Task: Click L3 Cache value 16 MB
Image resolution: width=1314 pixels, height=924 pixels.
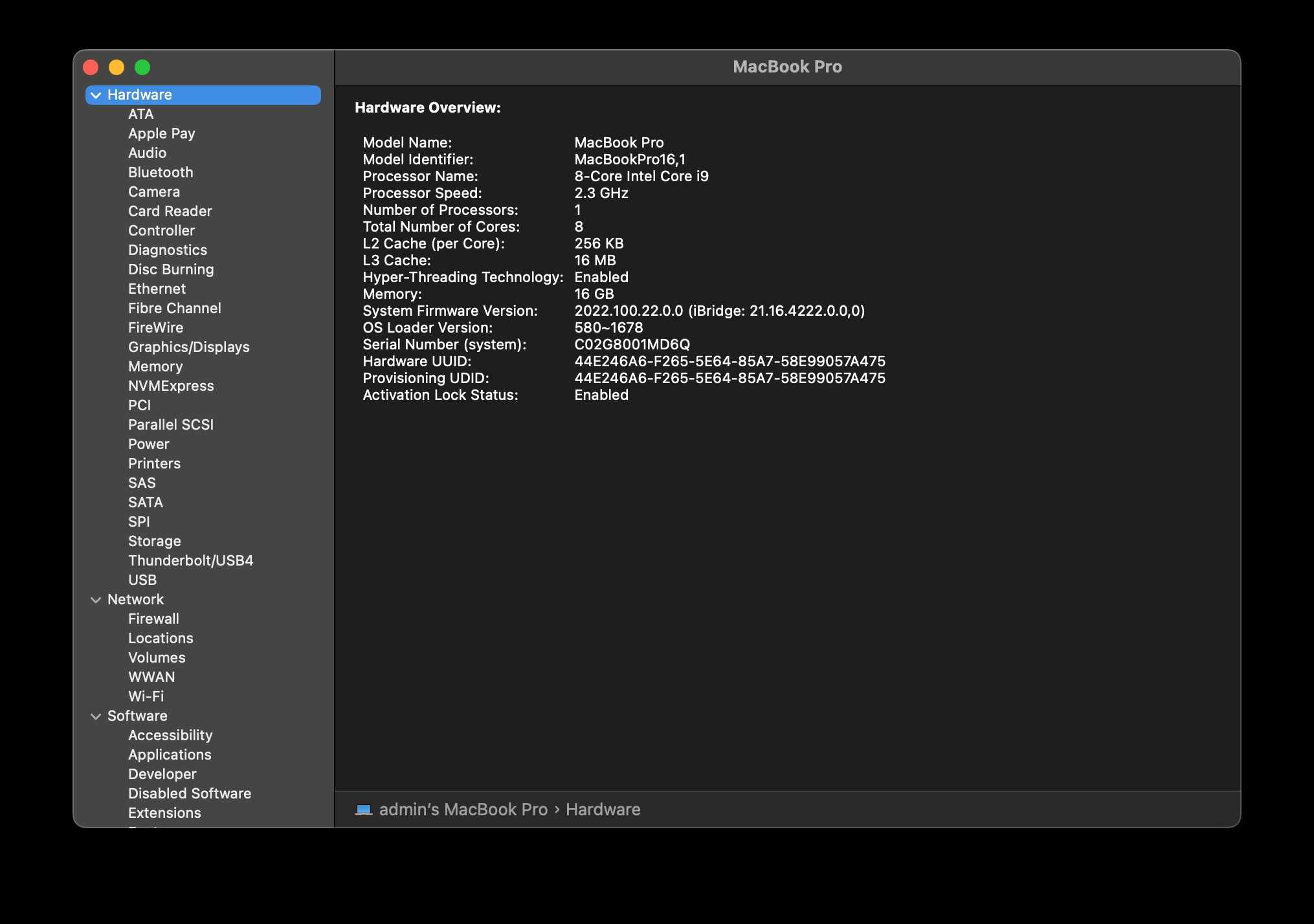Action: [x=595, y=261]
